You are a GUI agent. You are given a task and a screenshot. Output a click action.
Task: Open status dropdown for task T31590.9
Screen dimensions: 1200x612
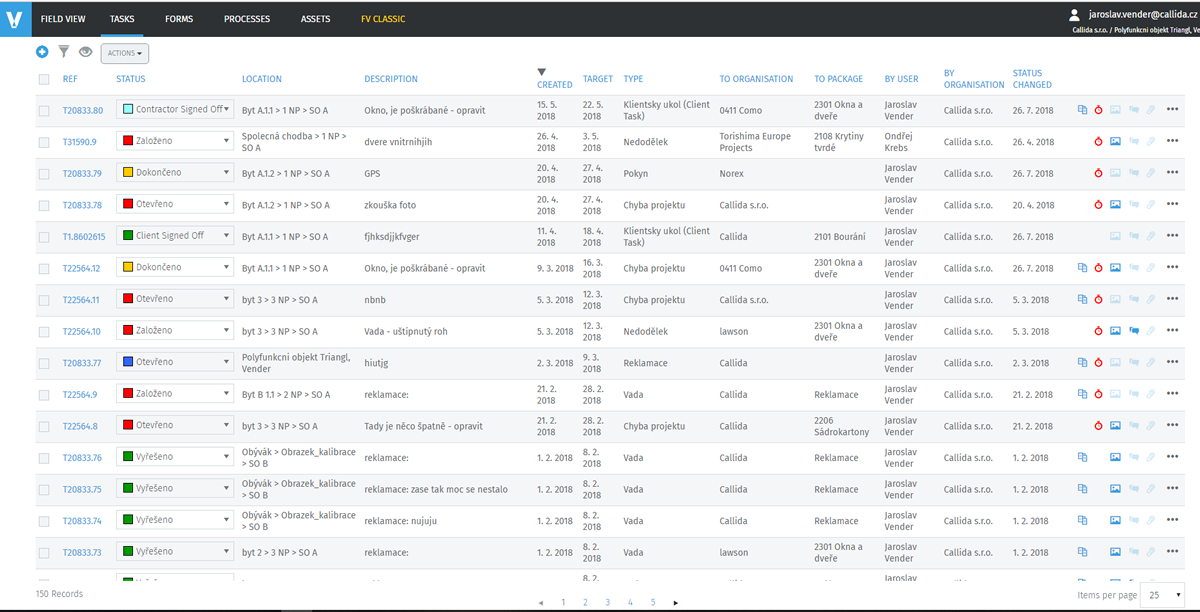tap(175, 141)
